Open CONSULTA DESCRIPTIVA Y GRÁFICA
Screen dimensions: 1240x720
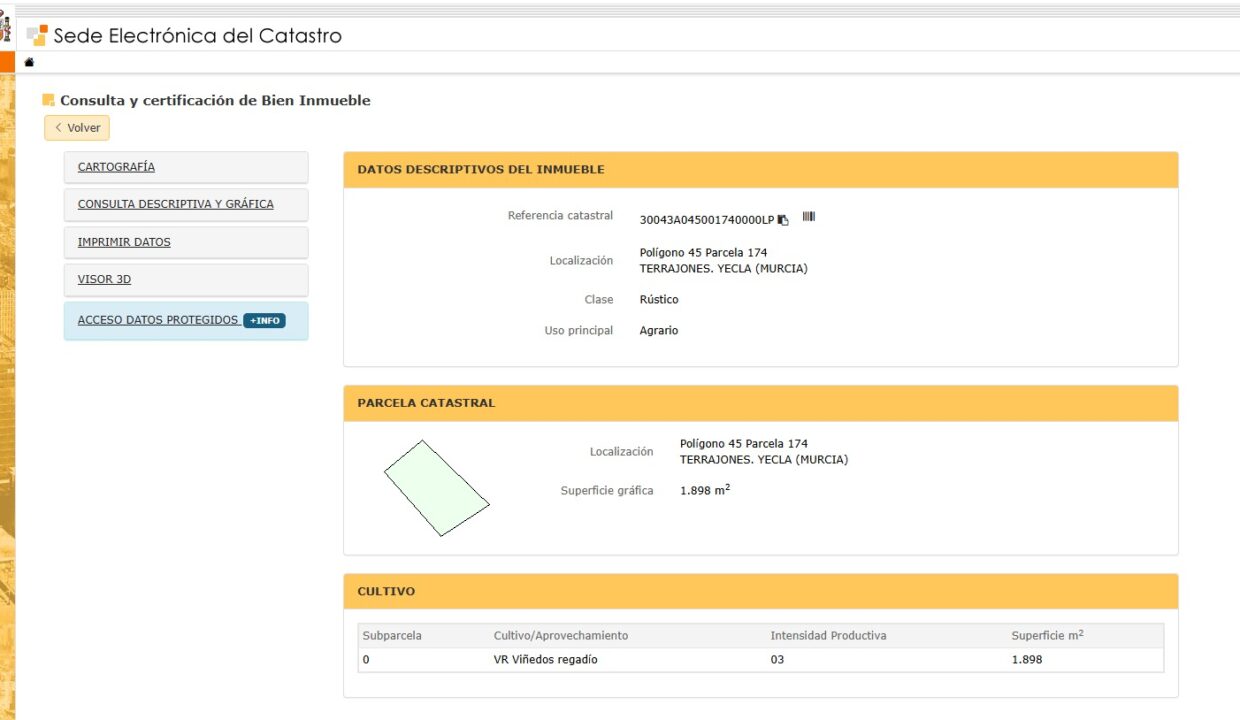pyautogui.click(x=186, y=204)
